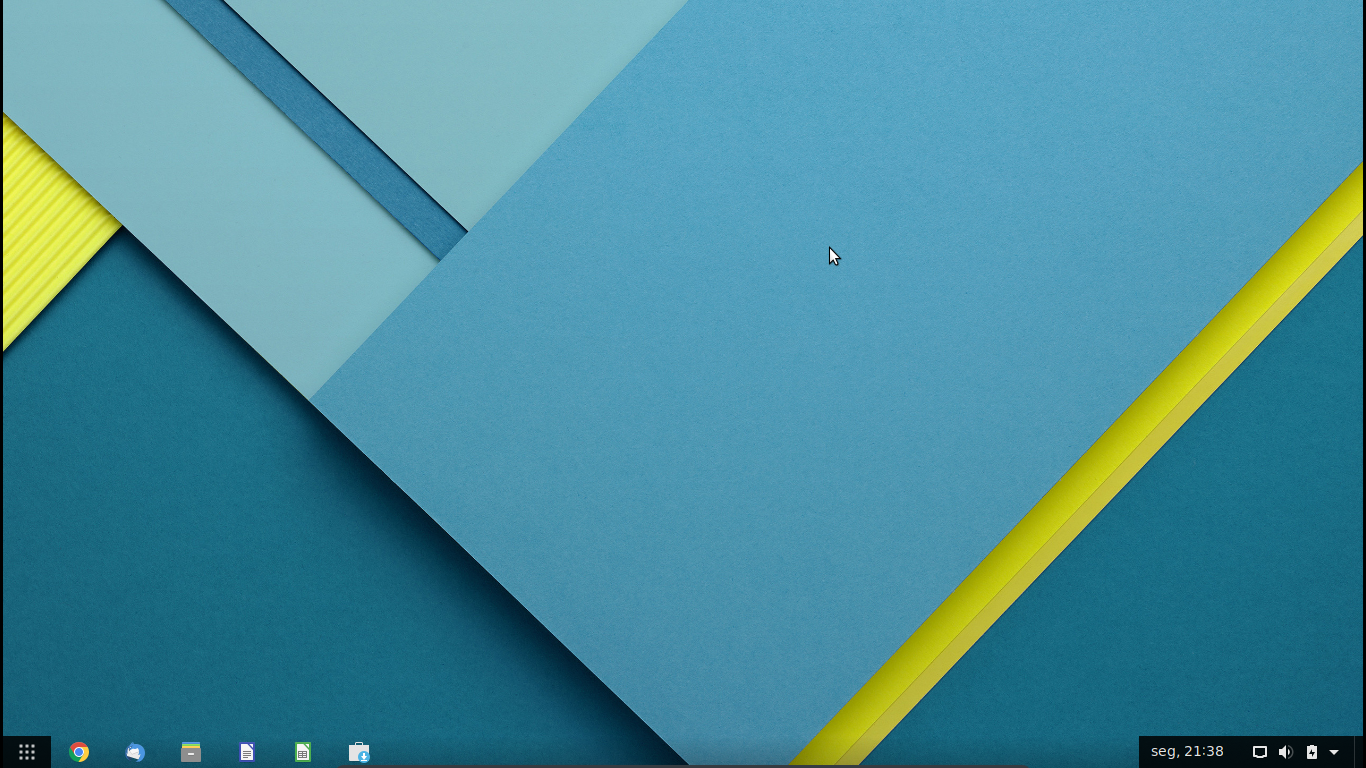The height and width of the screenshot is (768, 1366).
Task: Check power mode via battery tray icon
Action: click(1311, 751)
